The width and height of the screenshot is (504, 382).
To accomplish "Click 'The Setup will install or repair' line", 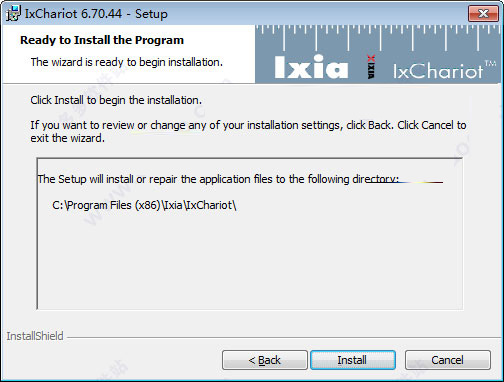I will click(218, 179).
